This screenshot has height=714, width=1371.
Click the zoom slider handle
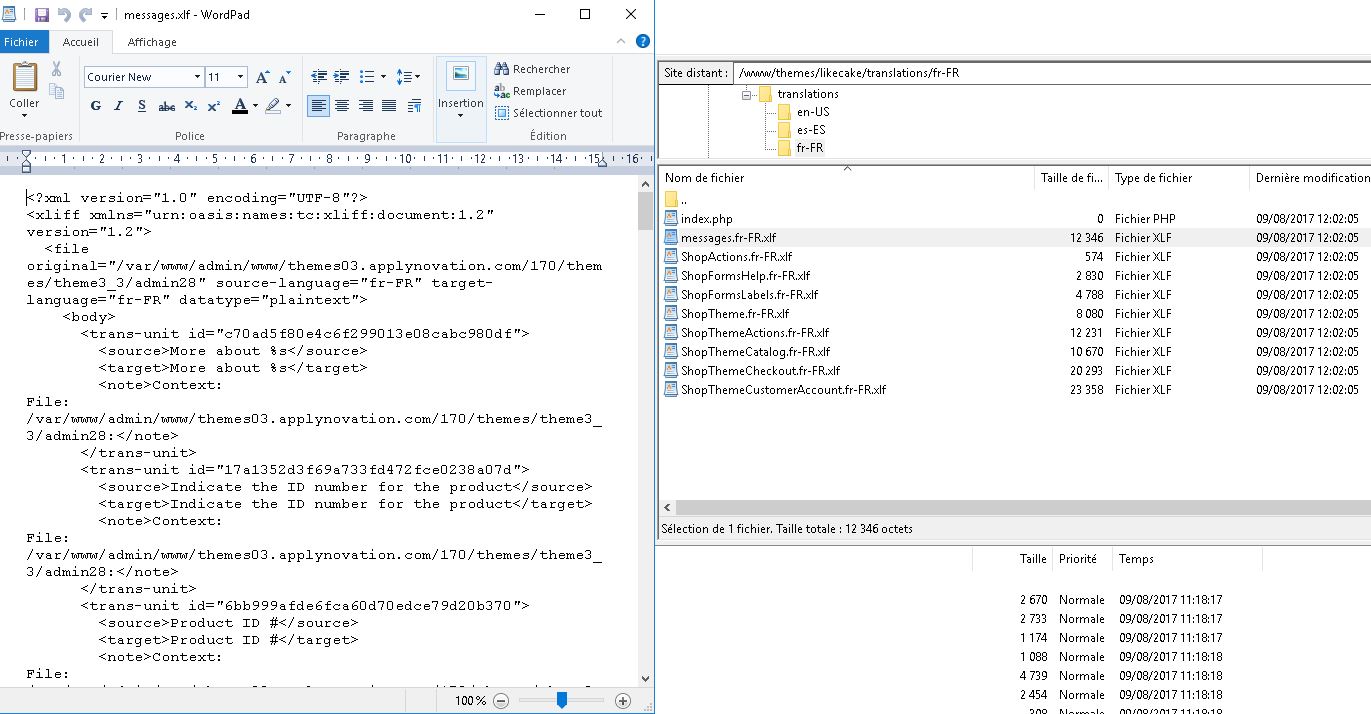(x=562, y=701)
